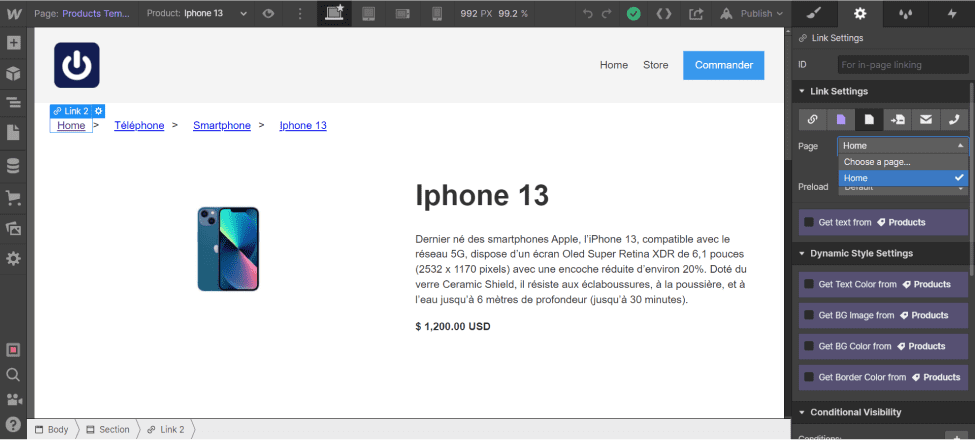The height and width of the screenshot is (440, 975).
Task: Switch to the Style brush tab
Action: click(x=815, y=14)
